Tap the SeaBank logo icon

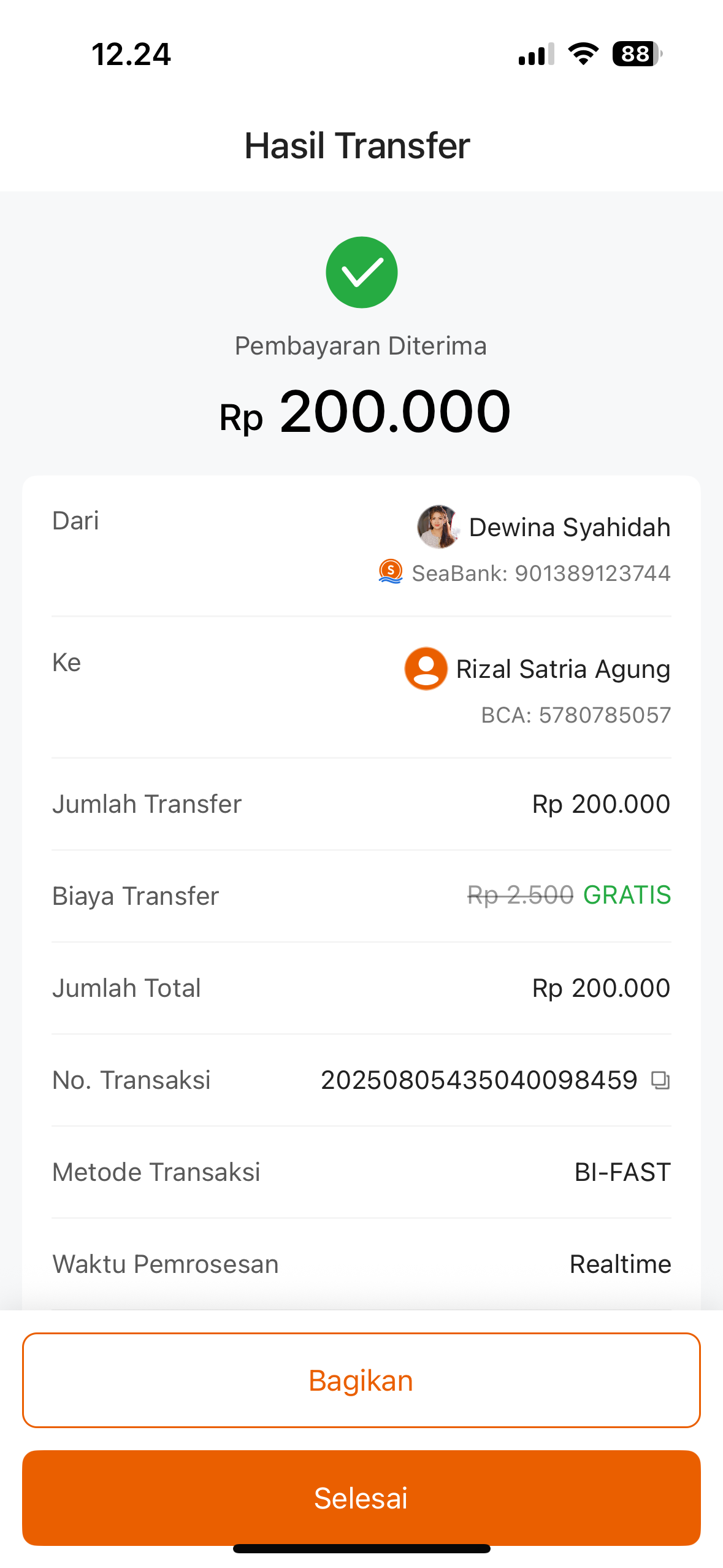coord(391,572)
